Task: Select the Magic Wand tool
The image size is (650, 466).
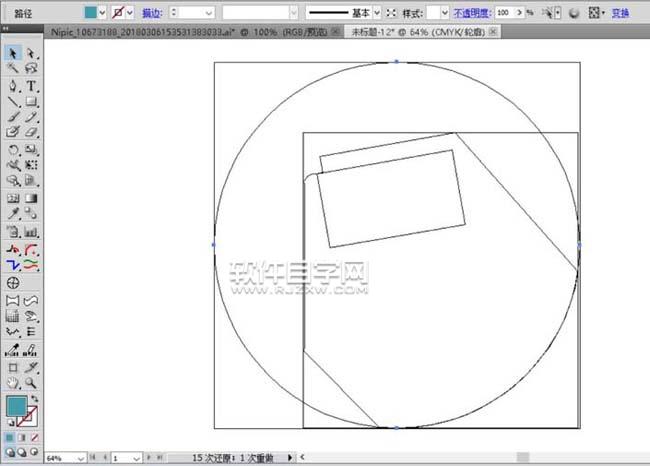Action: coord(13,68)
